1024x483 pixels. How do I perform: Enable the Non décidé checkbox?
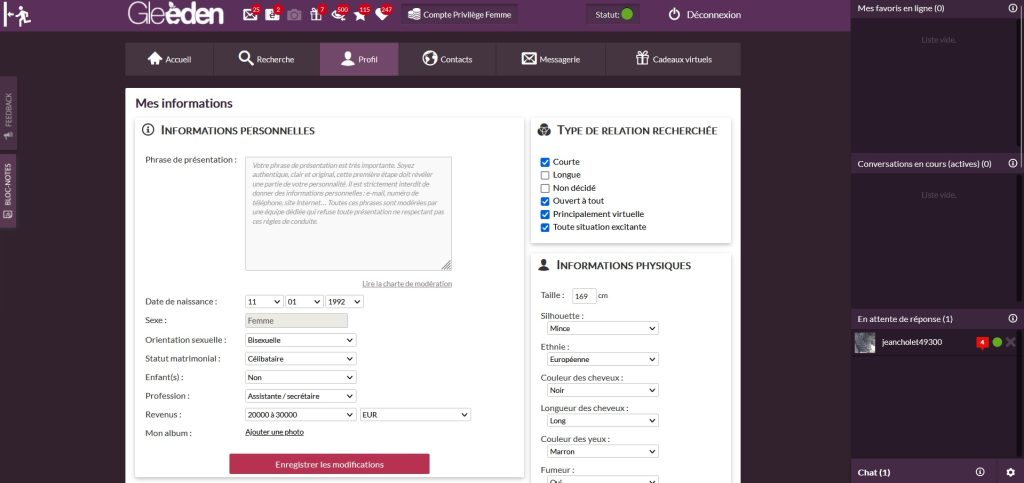[545, 188]
